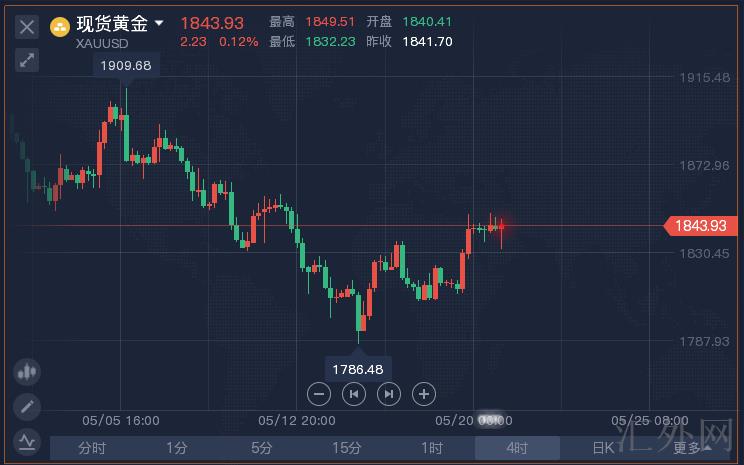Open the candlestick chart type icon
Screen dimensions: 744x465
tap(27, 372)
